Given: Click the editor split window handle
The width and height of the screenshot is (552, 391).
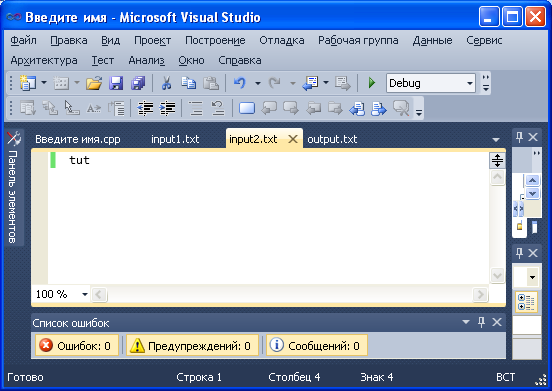Looking at the screenshot, I should point(497,160).
